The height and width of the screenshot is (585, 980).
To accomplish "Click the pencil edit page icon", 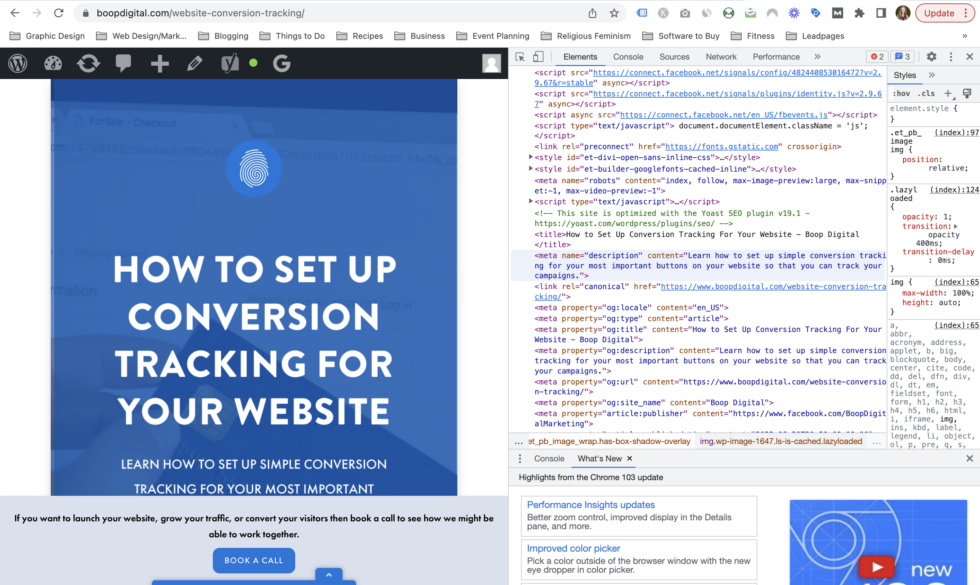I will click(x=194, y=63).
